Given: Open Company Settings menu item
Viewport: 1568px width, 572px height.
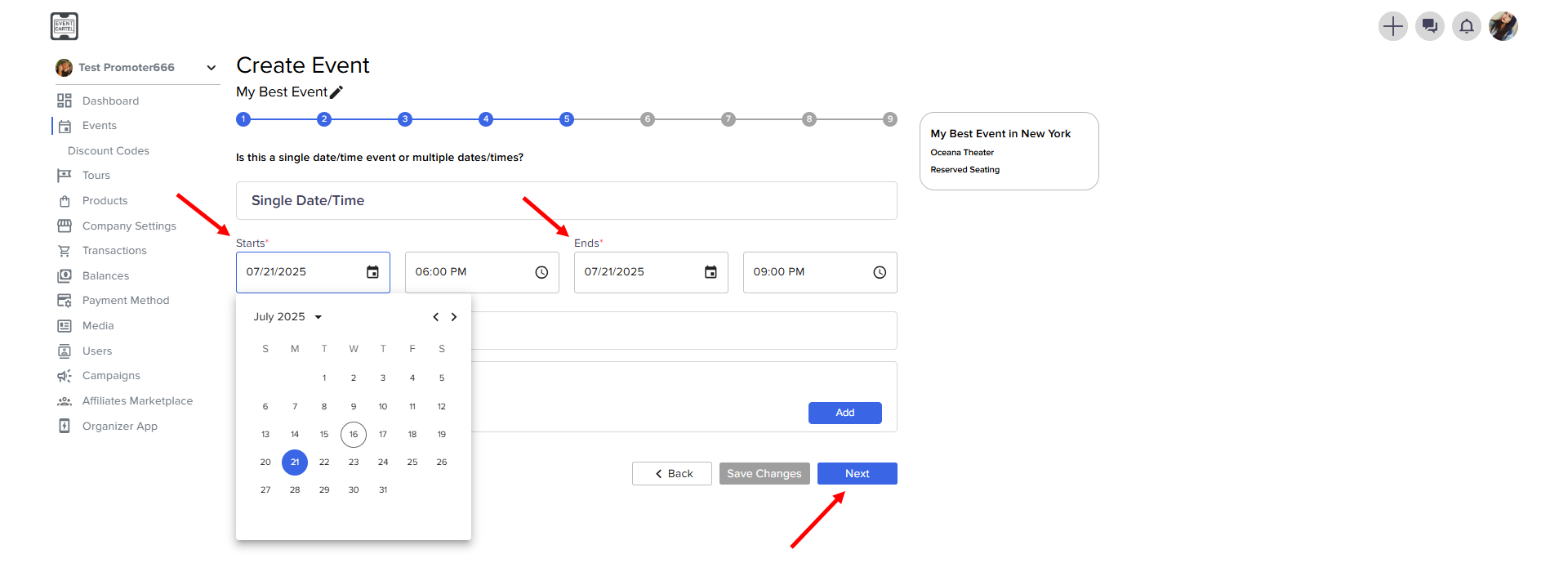Looking at the screenshot, I should point(129,226).
